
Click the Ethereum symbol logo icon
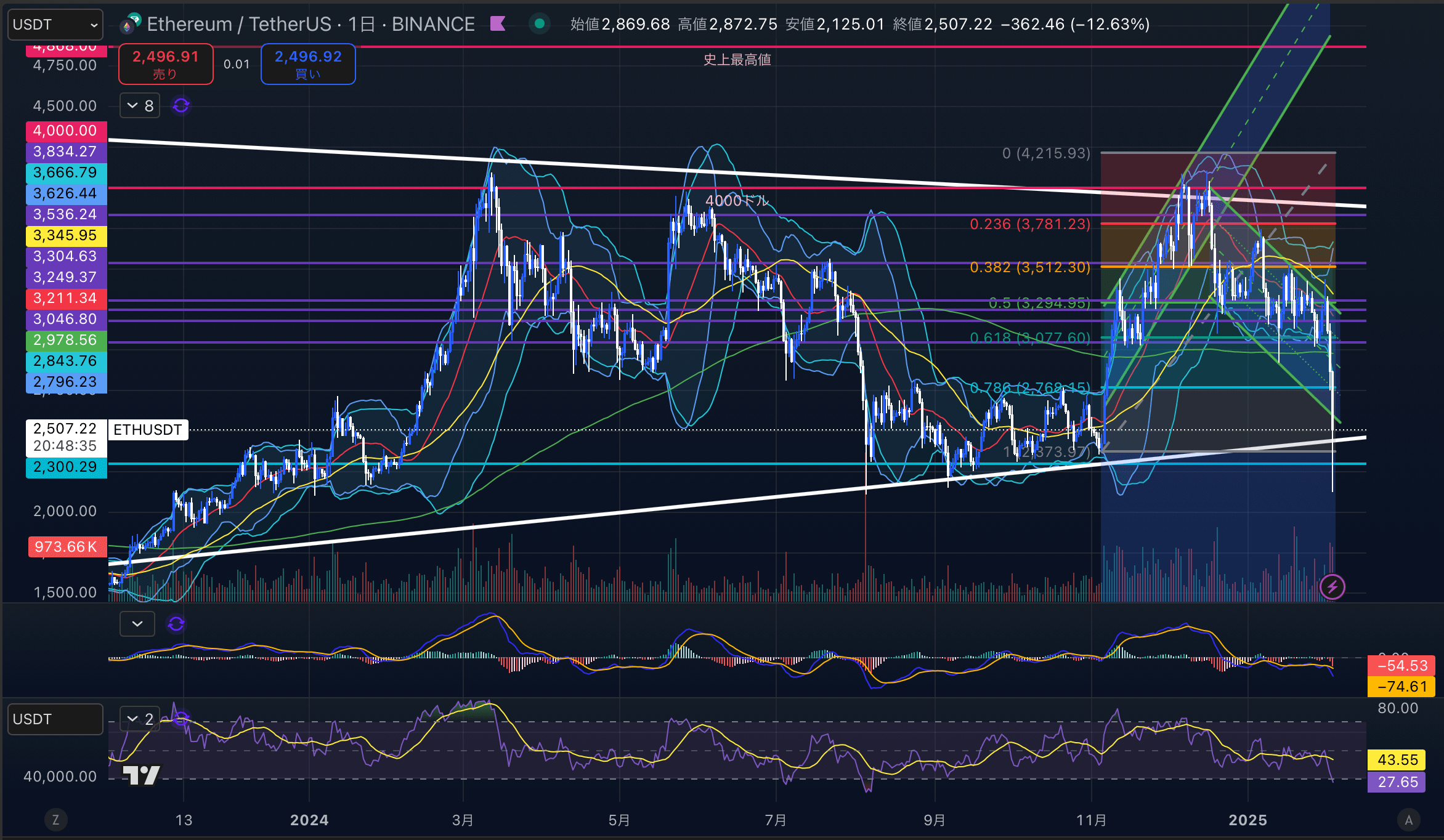point(130,24)
